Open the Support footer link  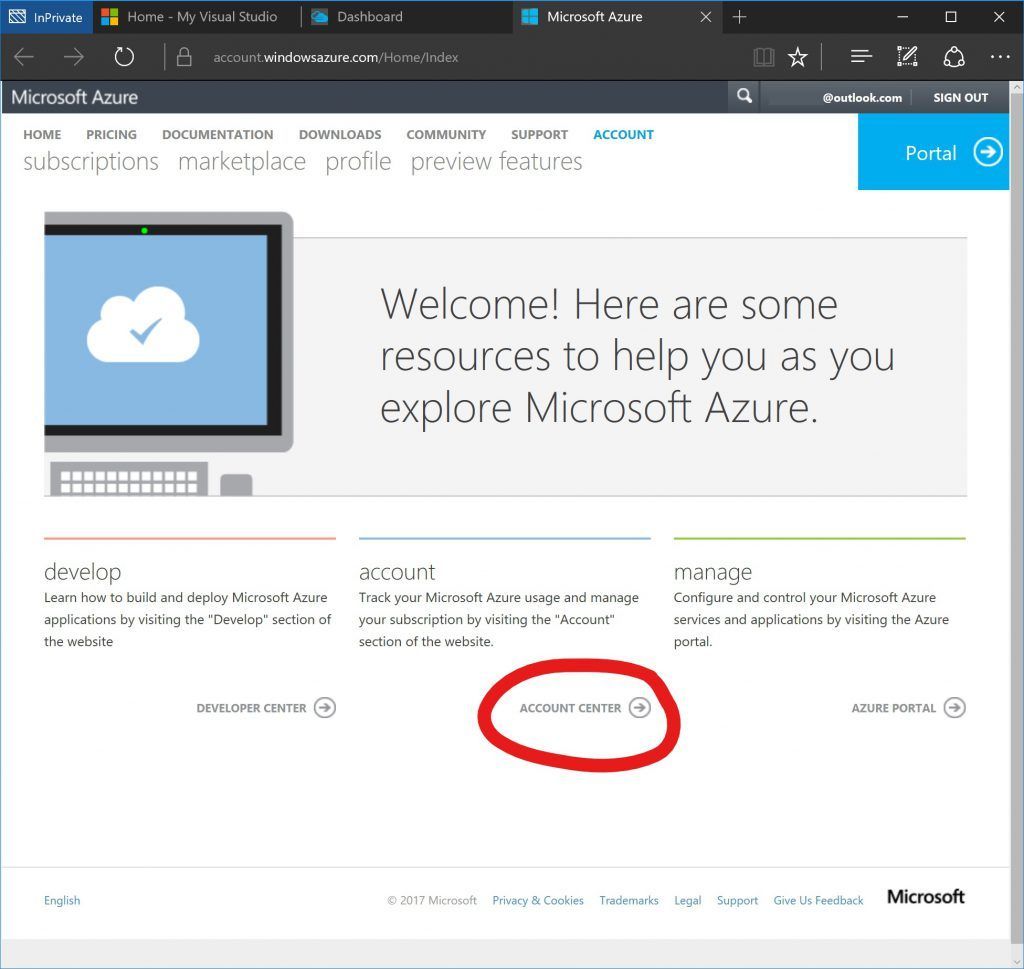tap(737, 900)
